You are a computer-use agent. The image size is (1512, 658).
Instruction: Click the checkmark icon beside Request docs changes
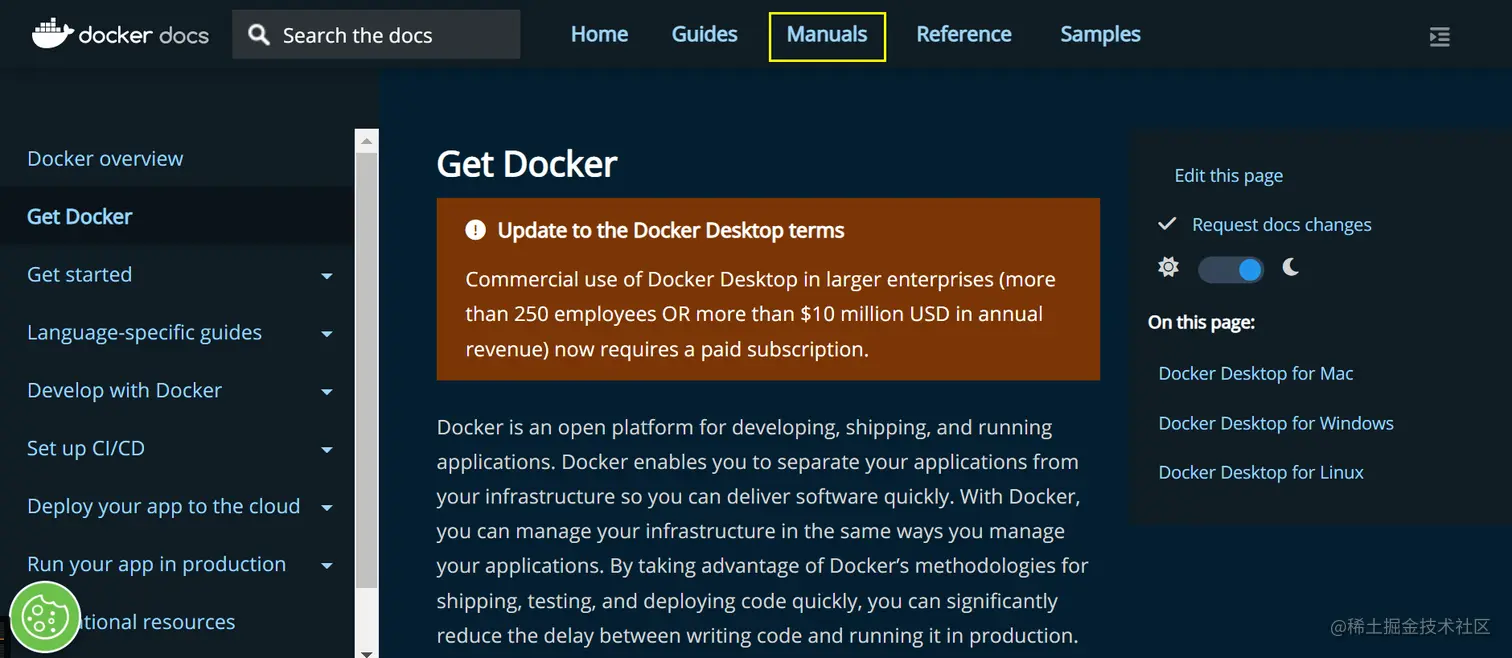click(x=1166, y=224)
